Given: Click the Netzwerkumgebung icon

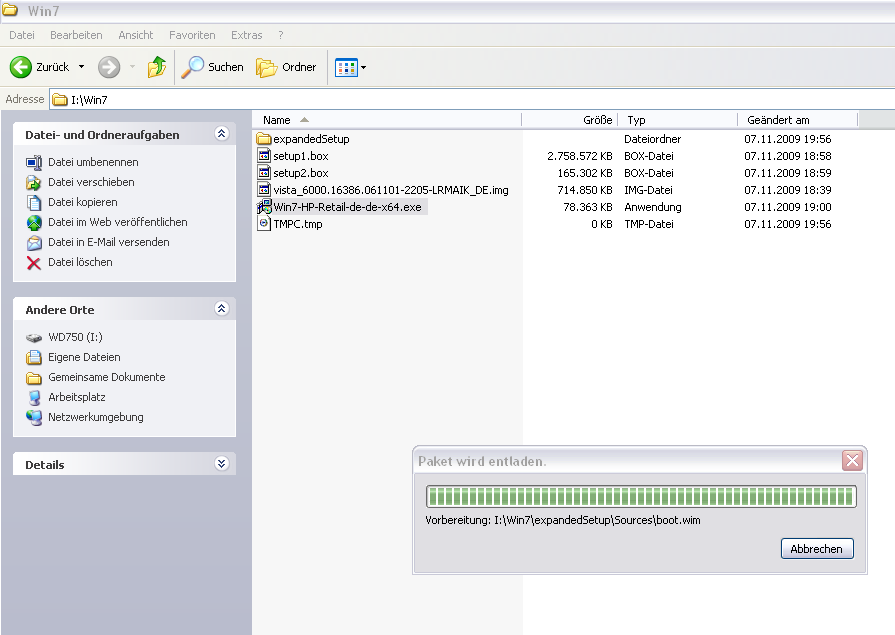Looking at the screenshot, I should [x=34, y=417].
